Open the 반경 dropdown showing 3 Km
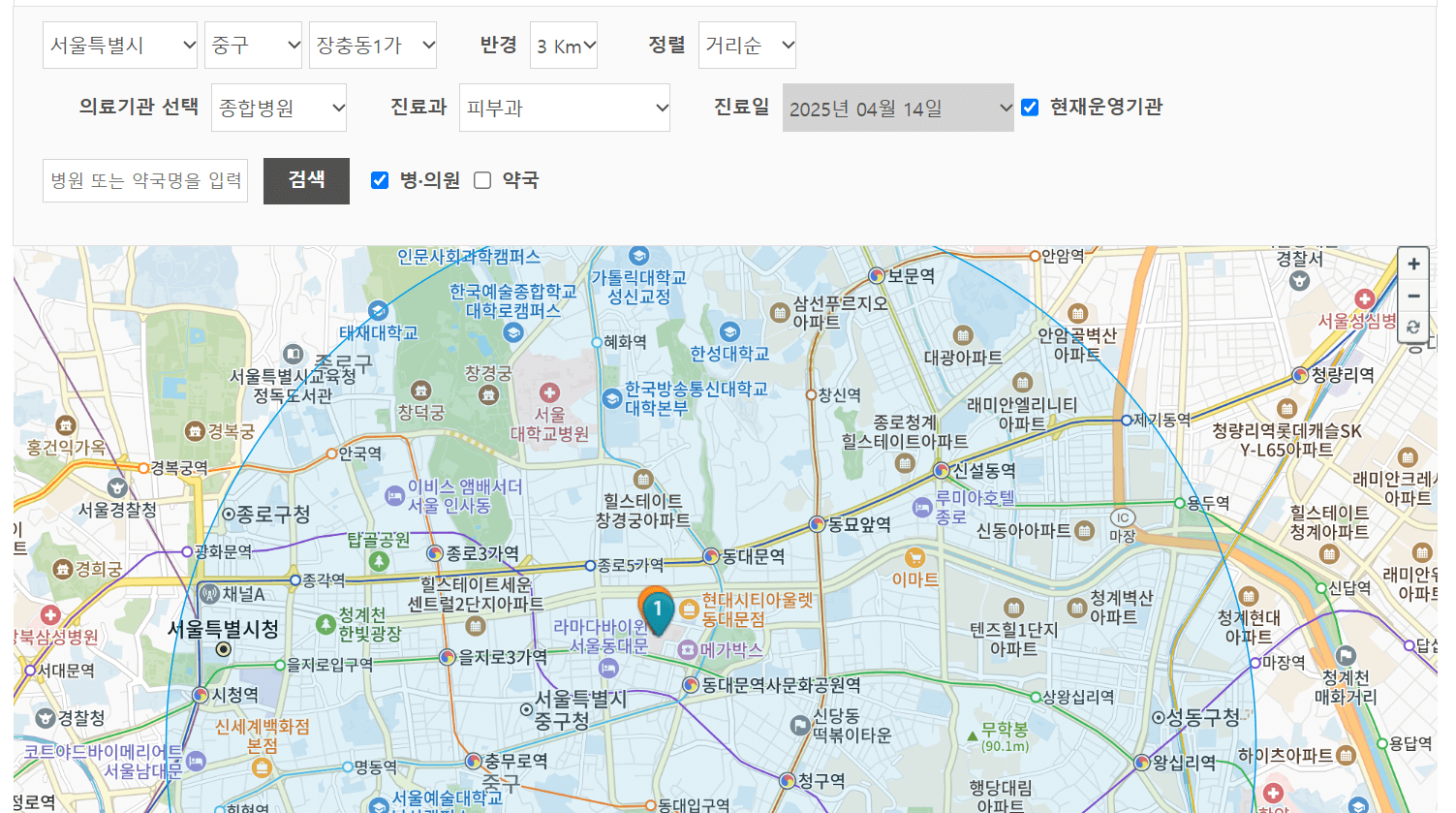The image size is (1456, 813). click(x=563, y=45)
